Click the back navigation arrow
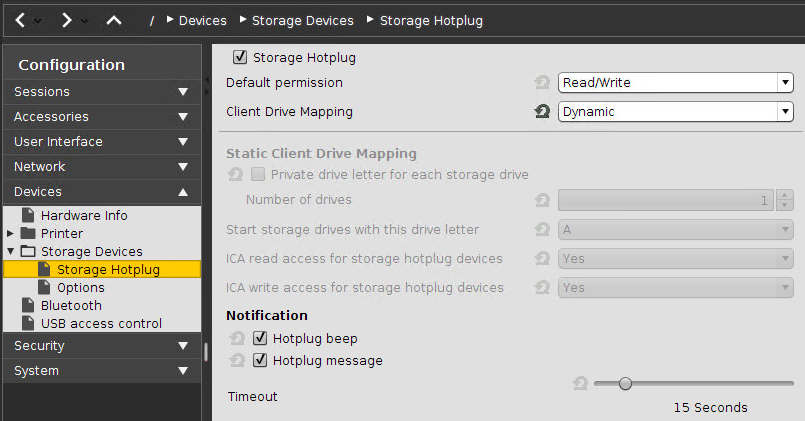Image resolution: width=805 pixels, height=421 pixels. pyautogui.click(x=20, y=20)
